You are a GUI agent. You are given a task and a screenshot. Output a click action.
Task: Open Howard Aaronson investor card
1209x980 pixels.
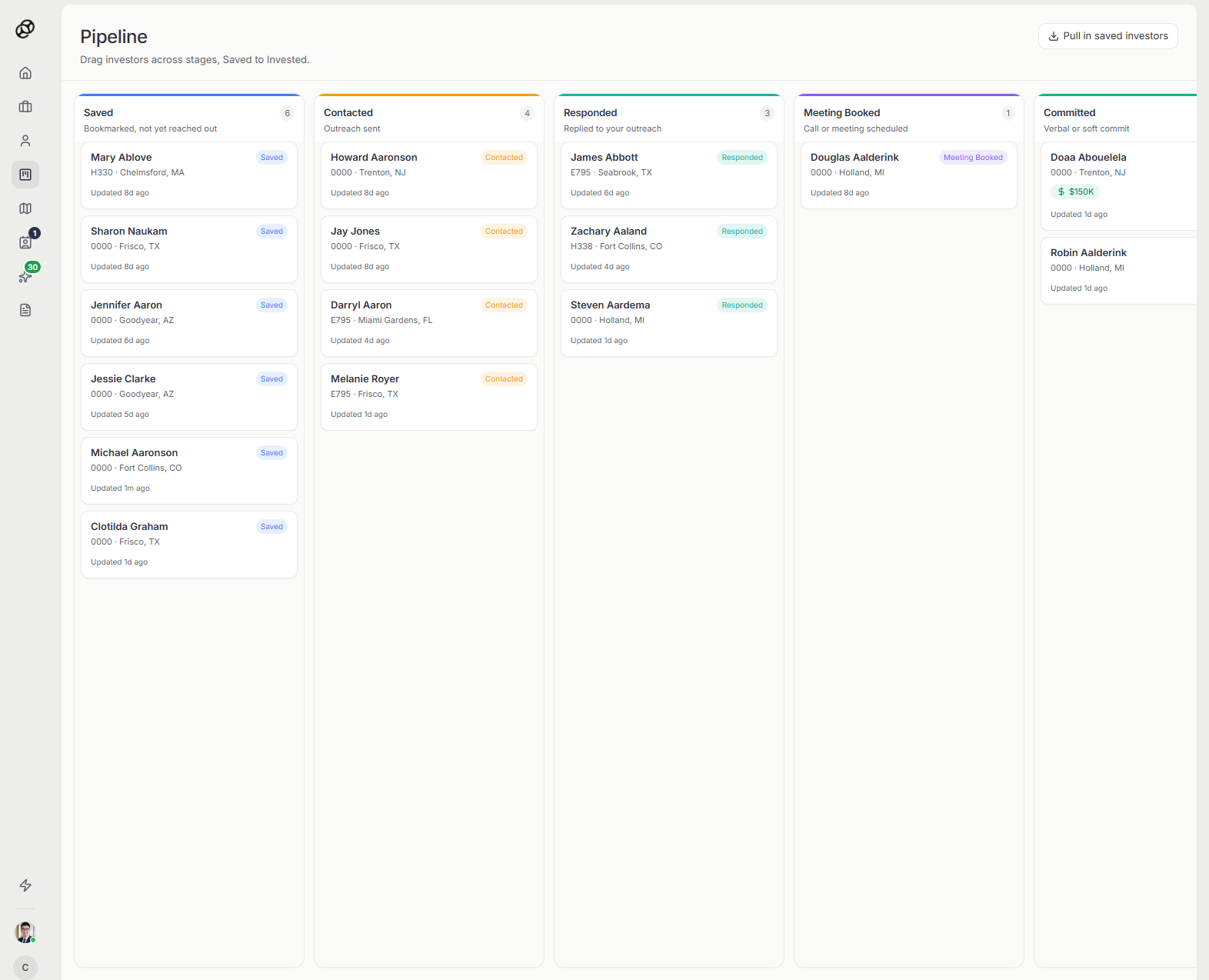click(429, 175)
